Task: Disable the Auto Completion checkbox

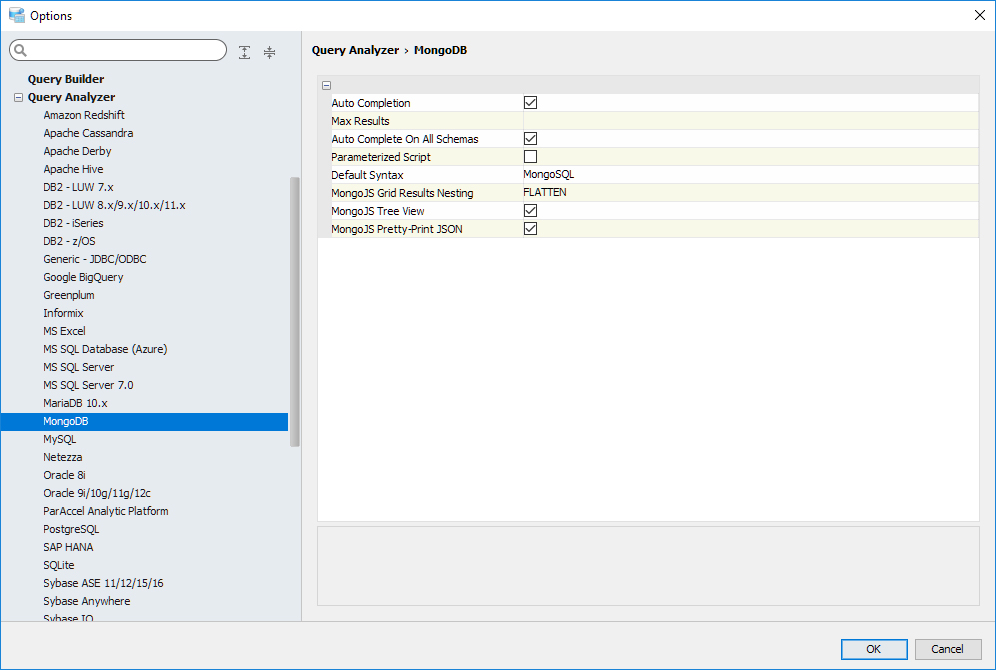Action: pos(531,103)
